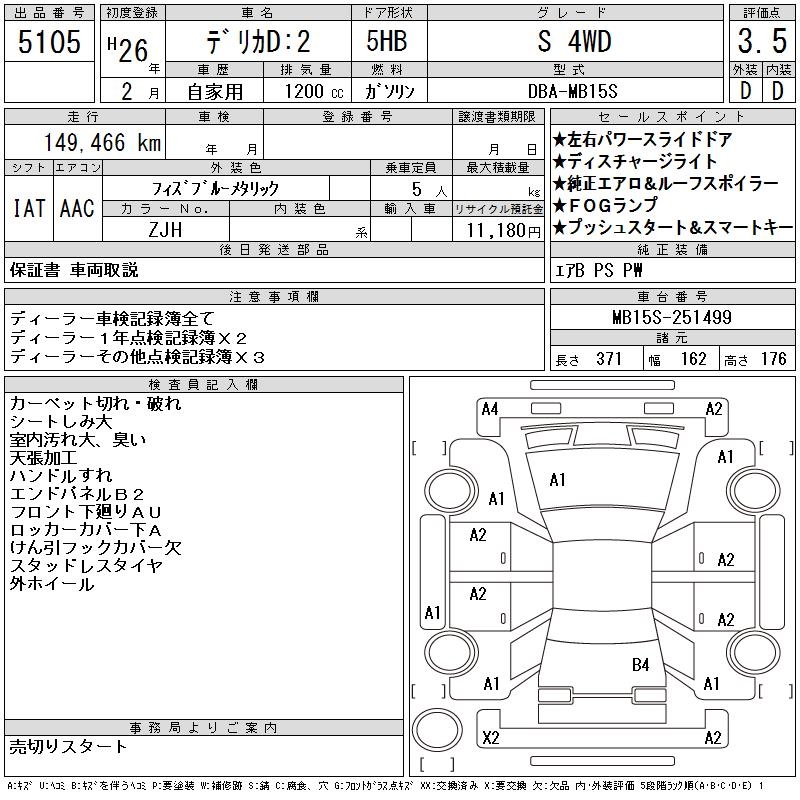Click inspector note フロント下廻りAU
800x800 pixels.
point(86,512)
